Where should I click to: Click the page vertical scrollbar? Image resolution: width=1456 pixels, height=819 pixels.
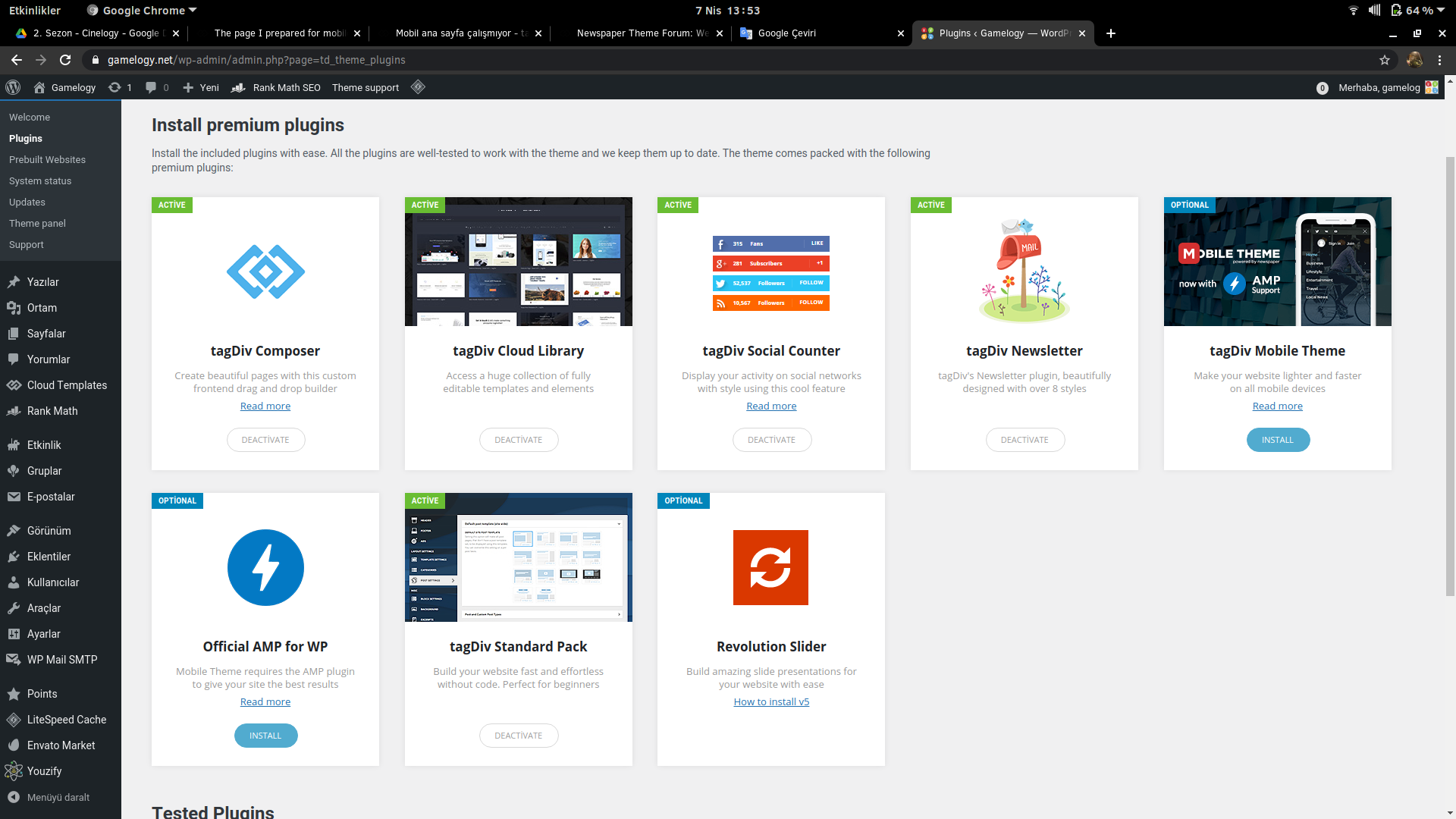1451,377
